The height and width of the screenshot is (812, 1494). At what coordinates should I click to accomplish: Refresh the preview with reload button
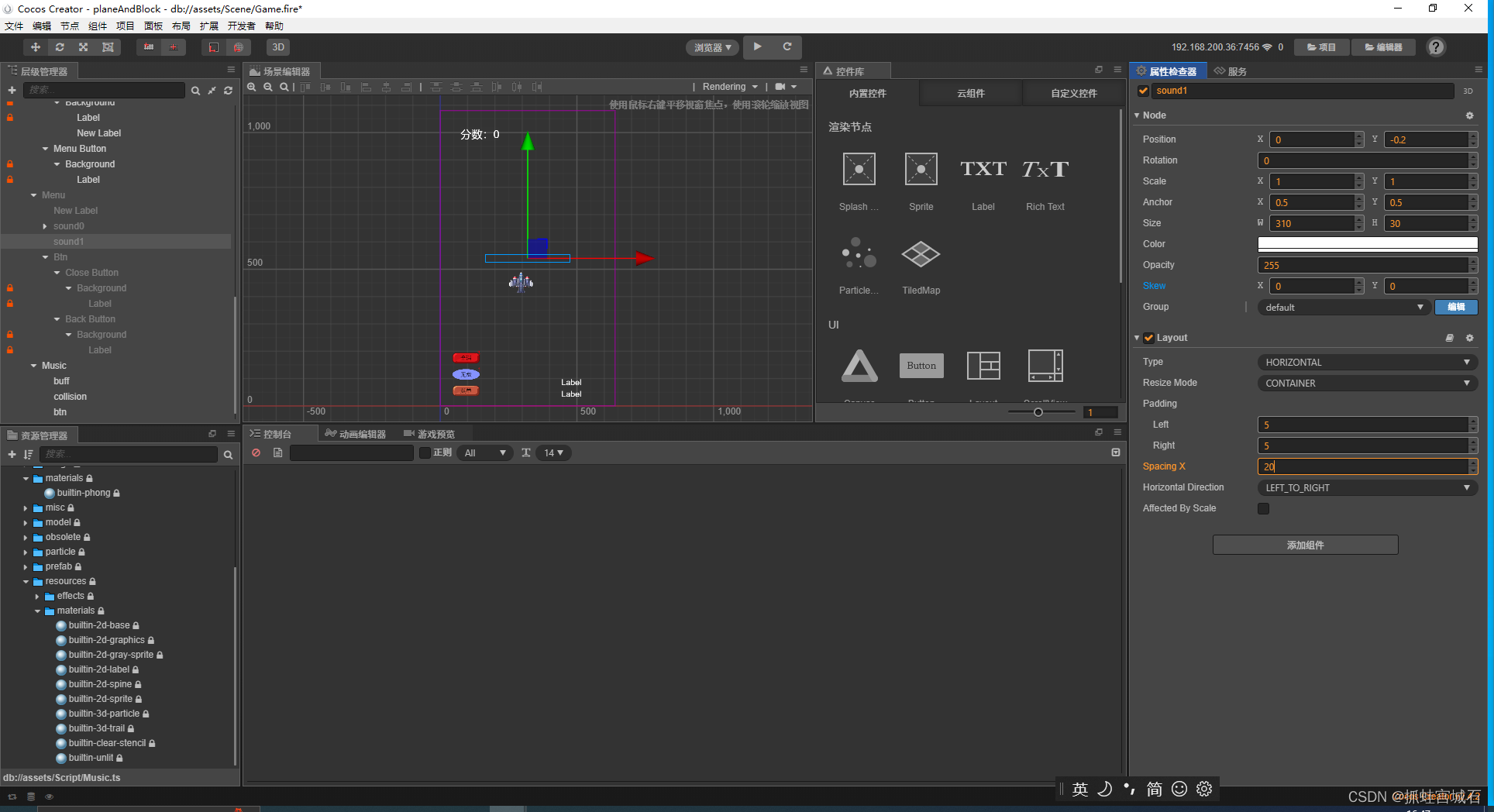(x=787, y=46)
